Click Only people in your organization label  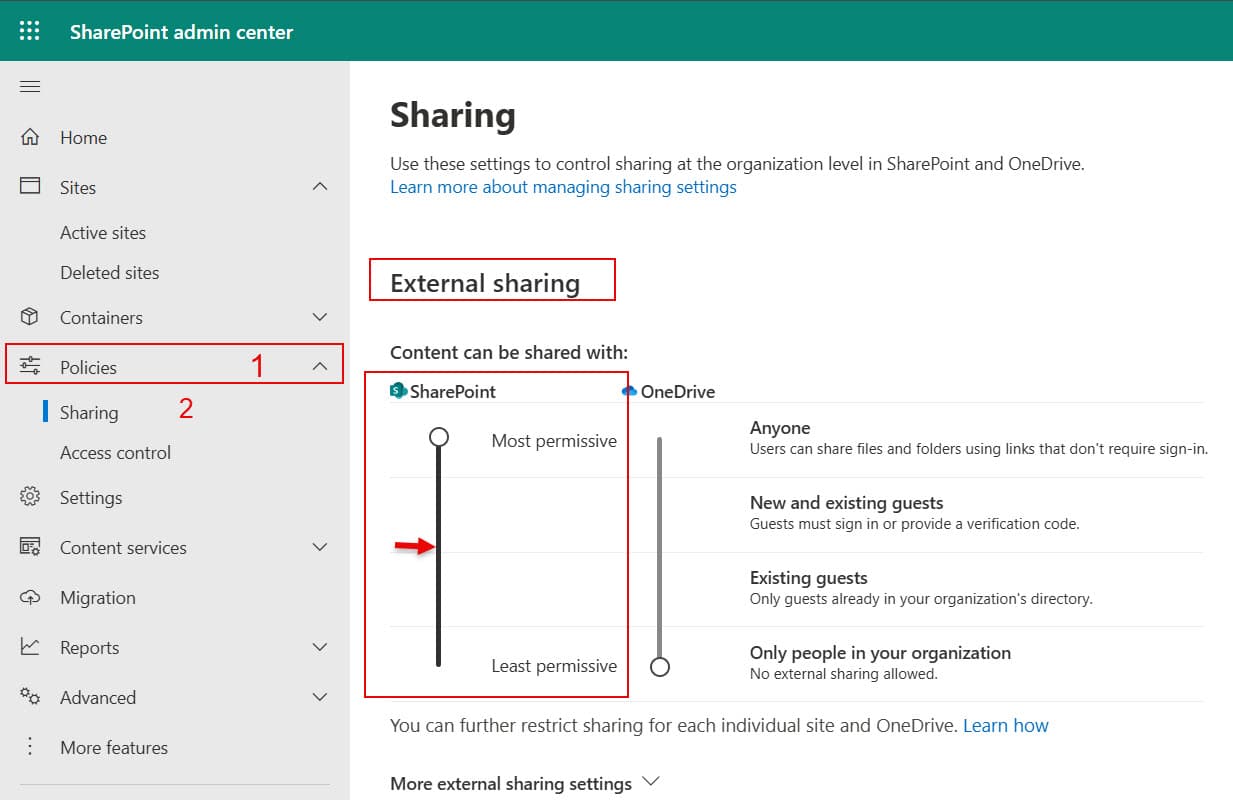[880, 653]
